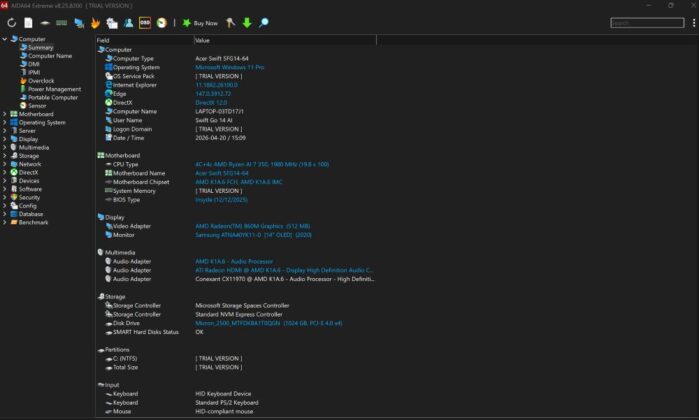Expand the Storage tree node

[x=4, y=156]
